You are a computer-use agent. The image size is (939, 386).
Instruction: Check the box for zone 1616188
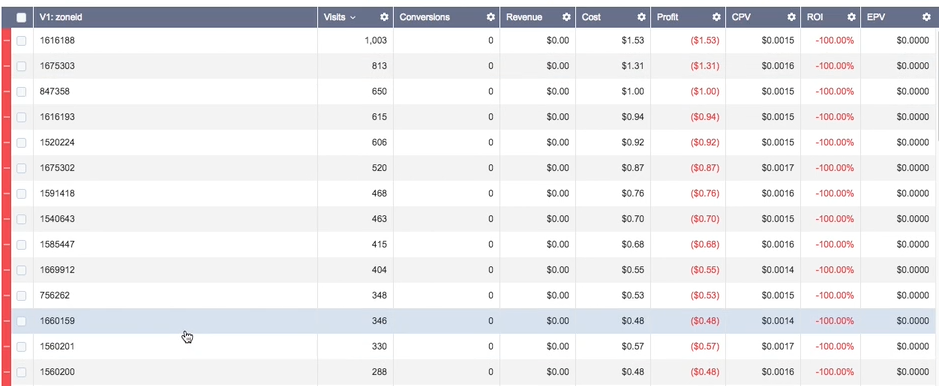pyautogui.click(x=22, y=41)
